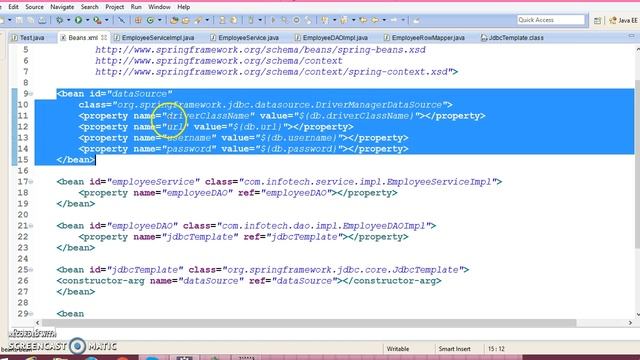Viewport: 640px width, 360px height.
Task: Open the Run configurations dropdown arrow
Action: point(87,20)
